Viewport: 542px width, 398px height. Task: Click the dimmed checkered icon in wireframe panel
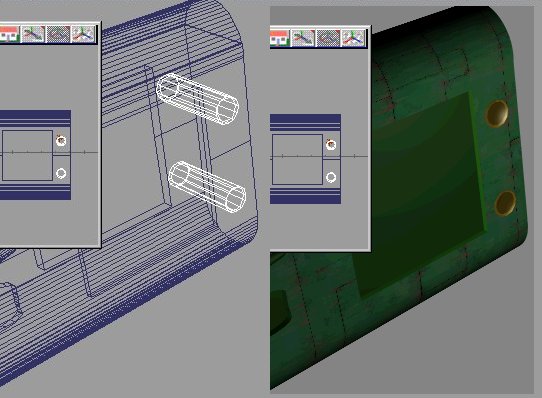(58, 34)
